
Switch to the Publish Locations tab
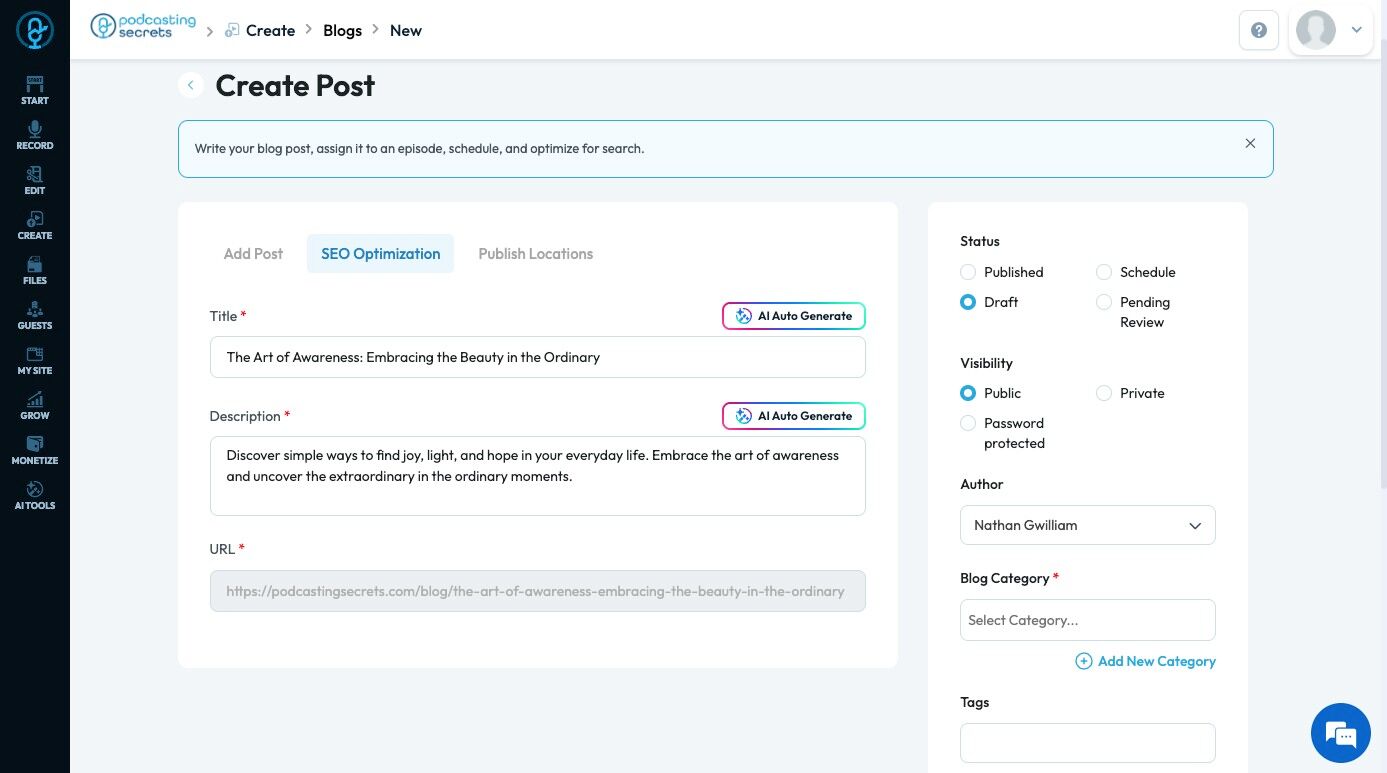click(x=535, y=254)
